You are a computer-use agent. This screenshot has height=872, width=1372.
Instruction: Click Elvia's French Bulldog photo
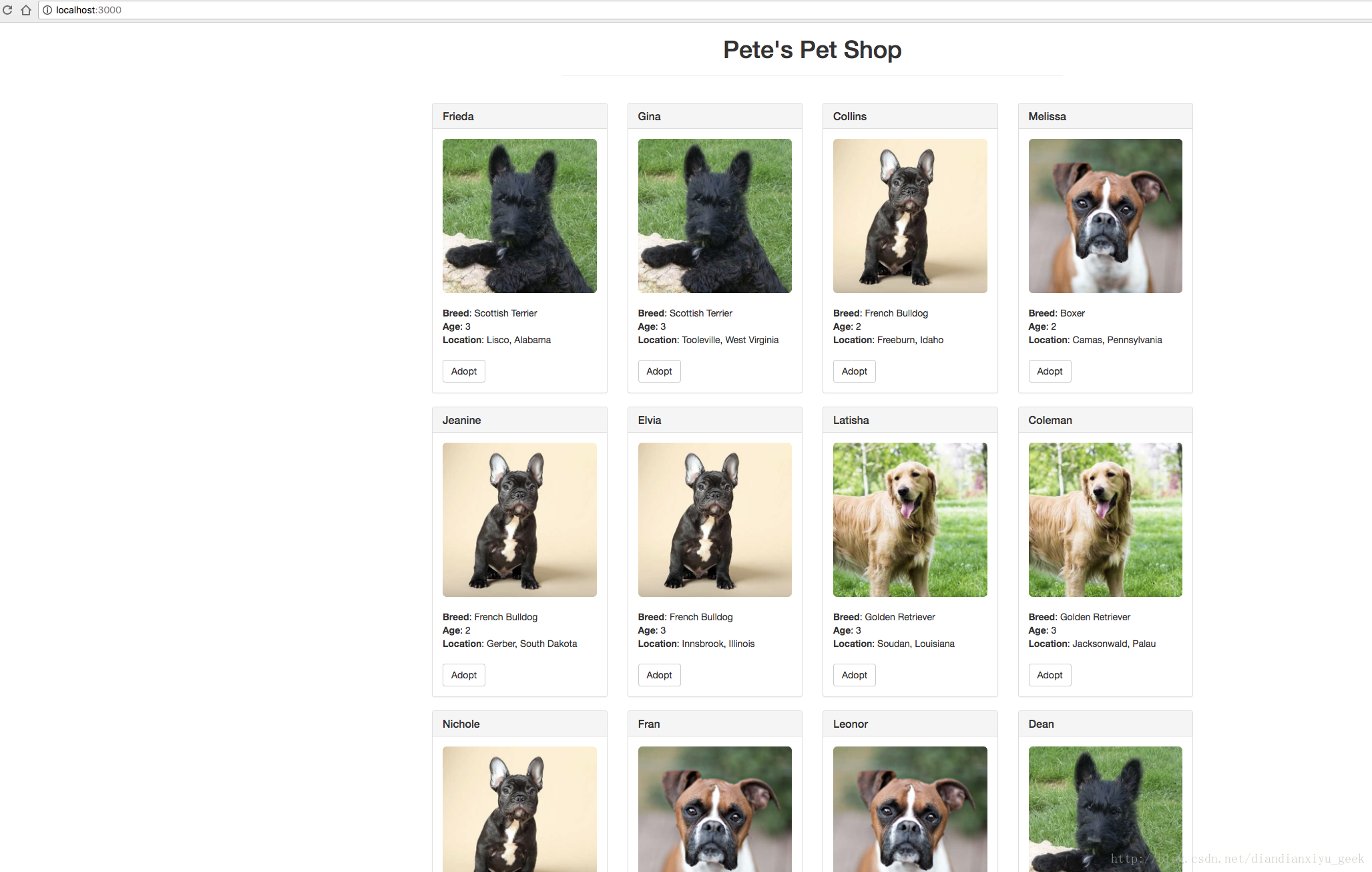714,519
